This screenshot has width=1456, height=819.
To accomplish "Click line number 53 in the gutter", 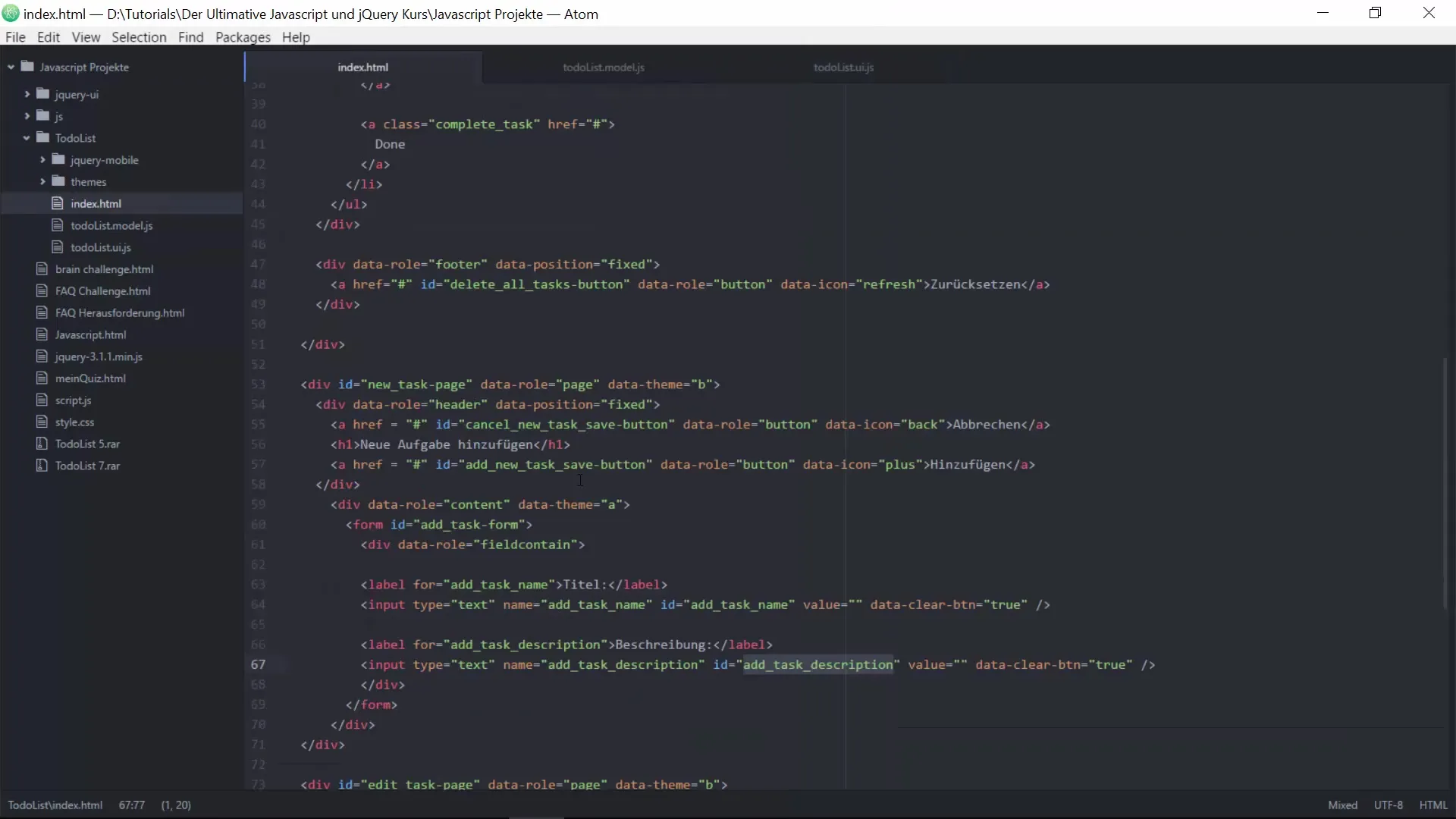I will [259, 384].
